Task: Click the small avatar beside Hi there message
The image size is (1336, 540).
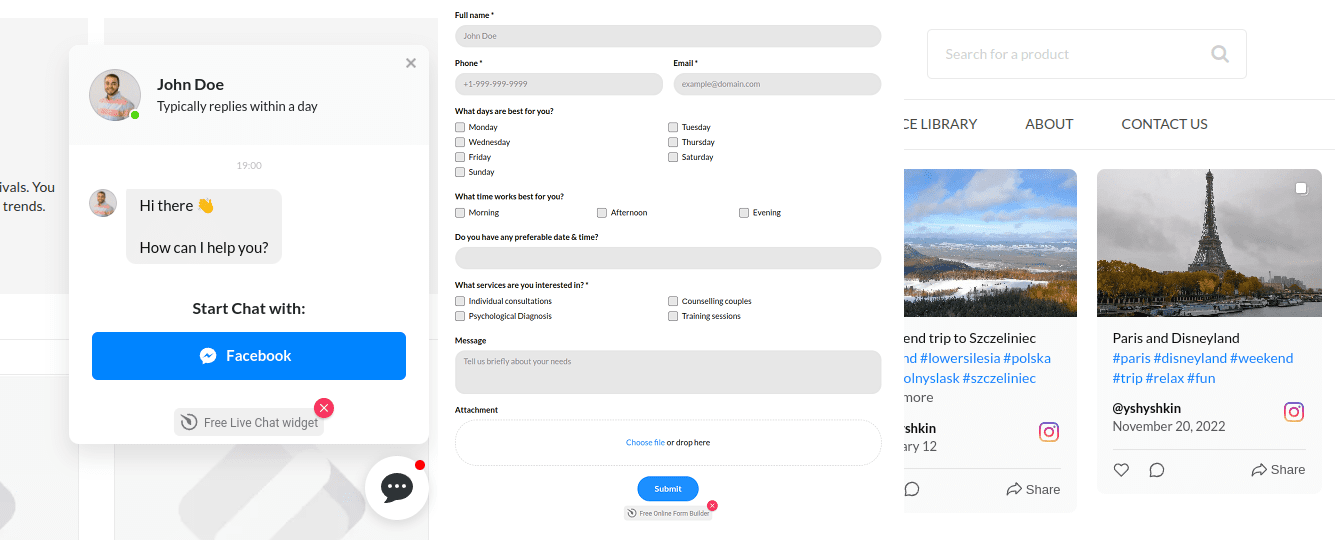Action: tap(103, 203)
